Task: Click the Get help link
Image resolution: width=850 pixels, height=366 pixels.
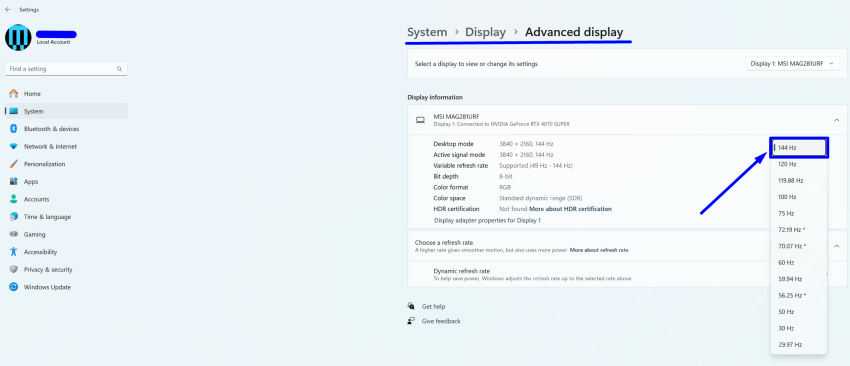Action: click(433, 306)
